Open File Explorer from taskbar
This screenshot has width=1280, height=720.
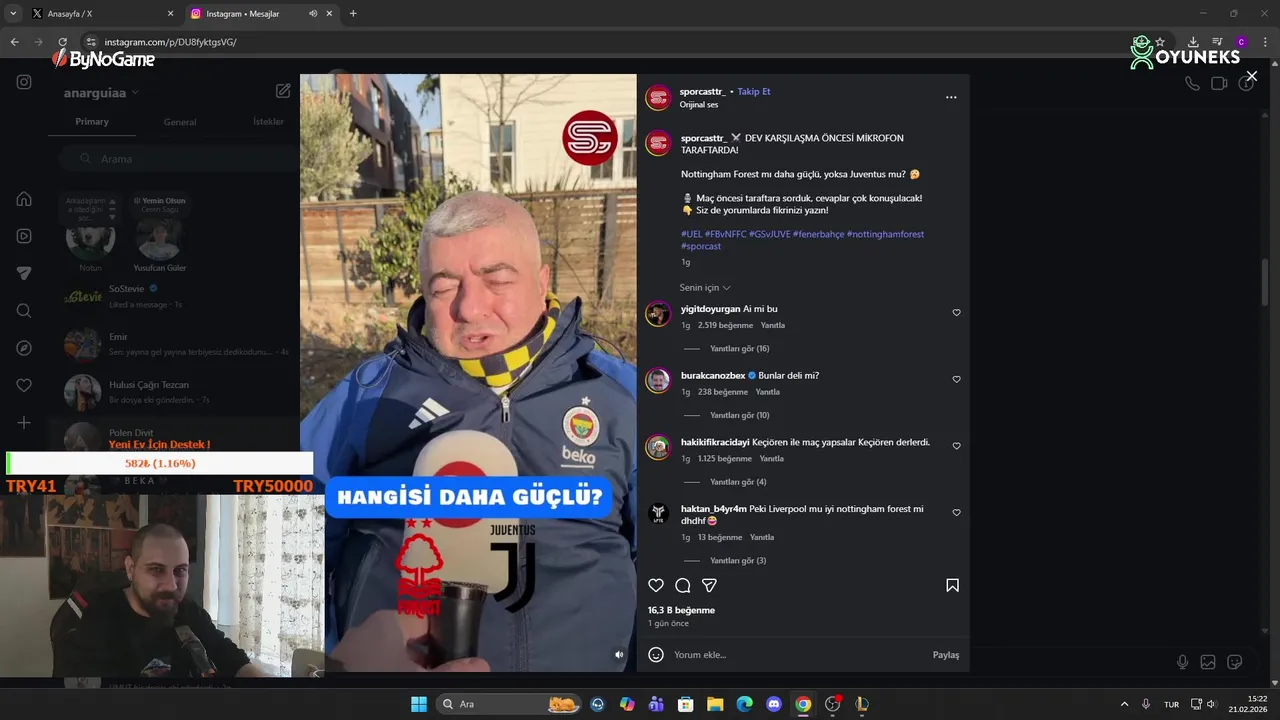coord(715,704)
